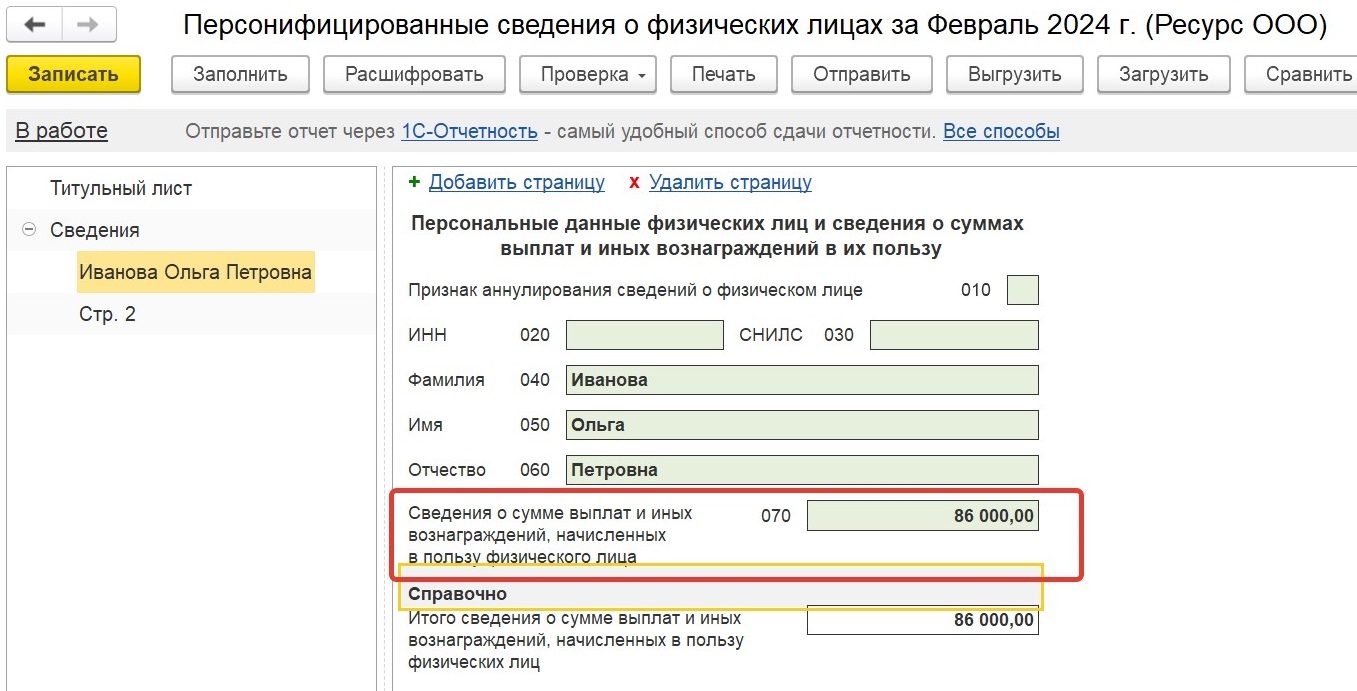Screen dimensions: 1357x691
Task: Click the Заполнить button
Action: pyautogui.click(x=240, y=74)
